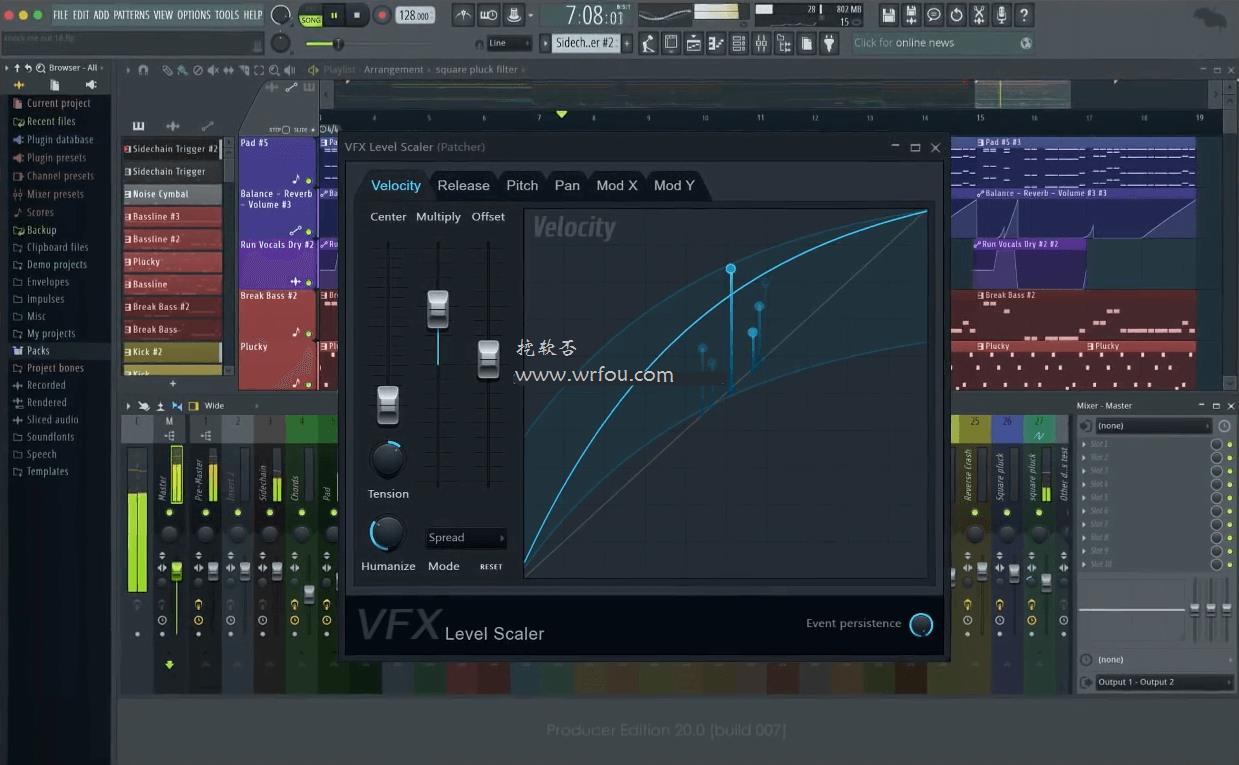Click the RESET button in Level Scaler
This screenshot has height=765, width=1239.
491,567
